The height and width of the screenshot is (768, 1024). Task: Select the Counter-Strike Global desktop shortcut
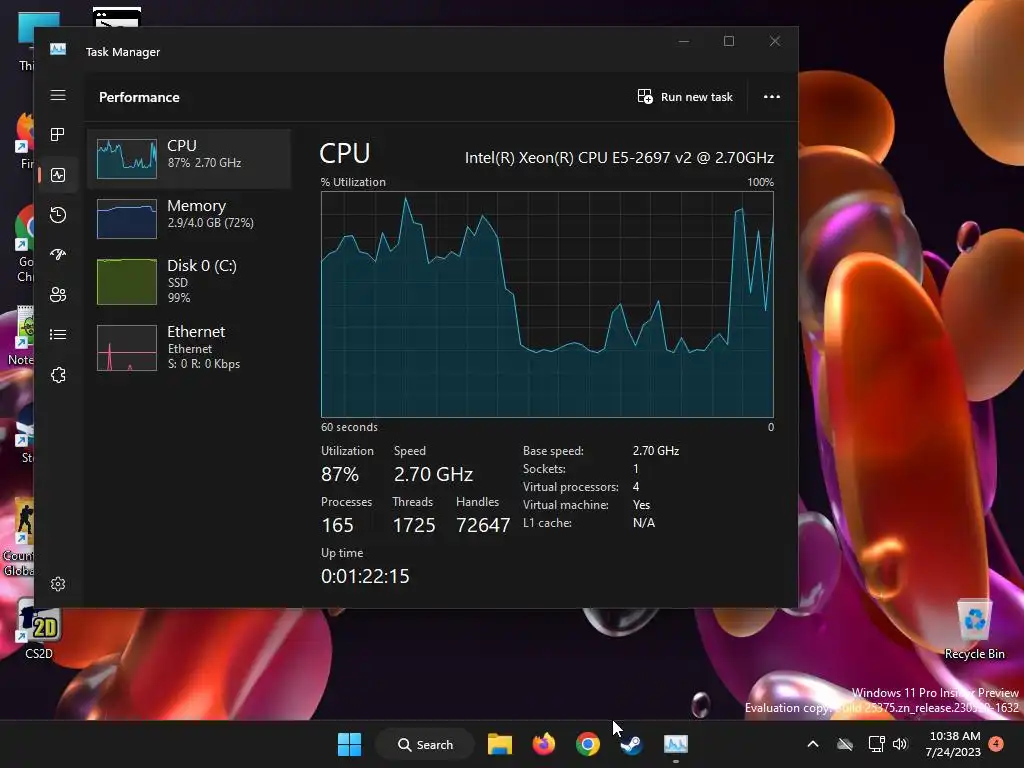pyautogui.click(x=19, y=538)
